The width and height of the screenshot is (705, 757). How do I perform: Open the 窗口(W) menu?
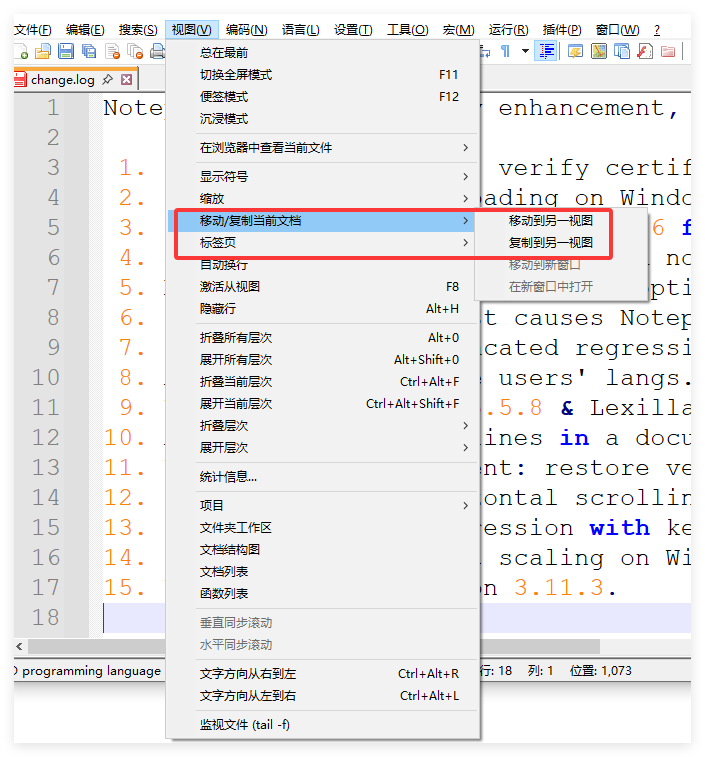618,30
